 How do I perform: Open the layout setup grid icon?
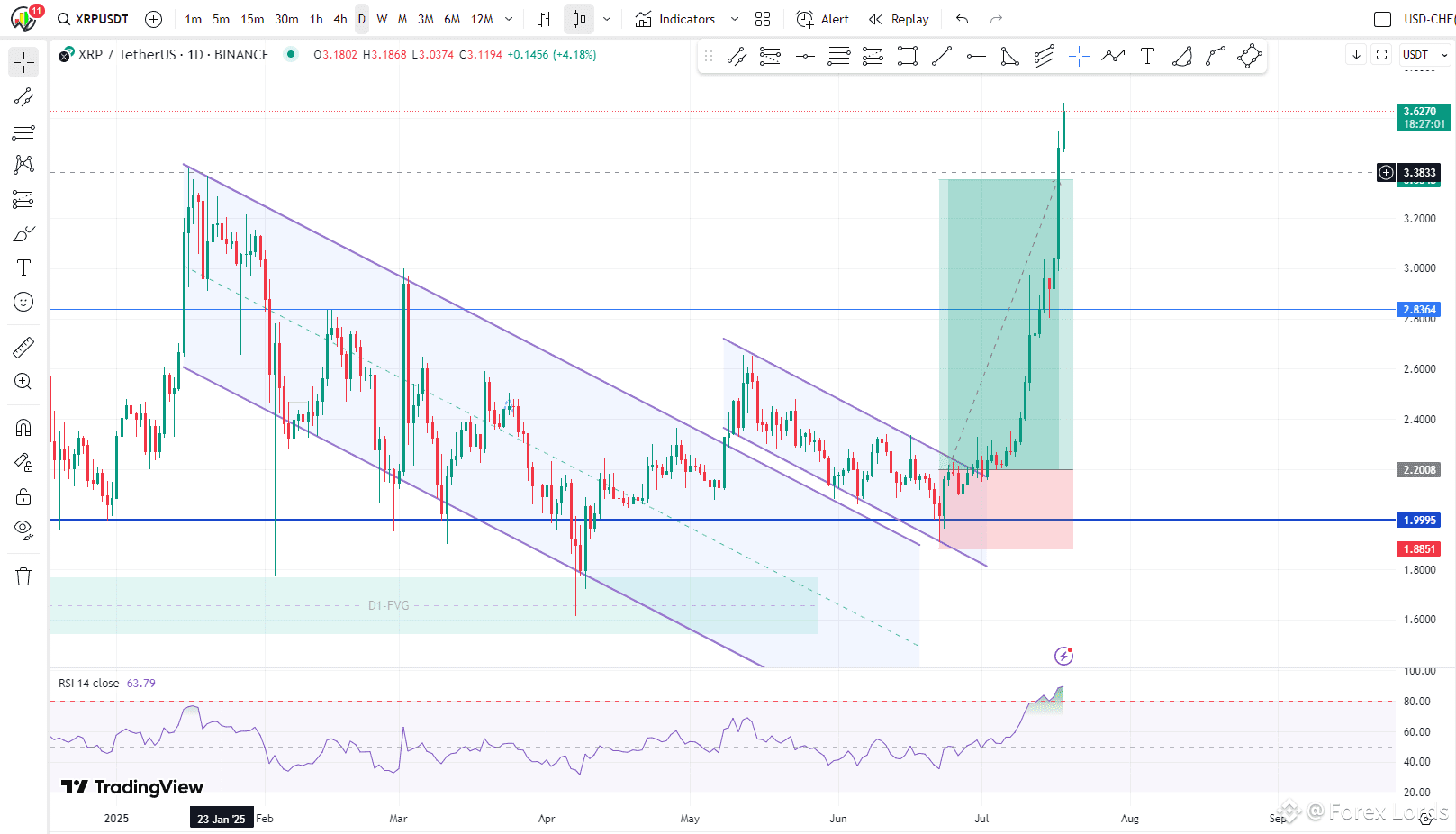[763, 19]
